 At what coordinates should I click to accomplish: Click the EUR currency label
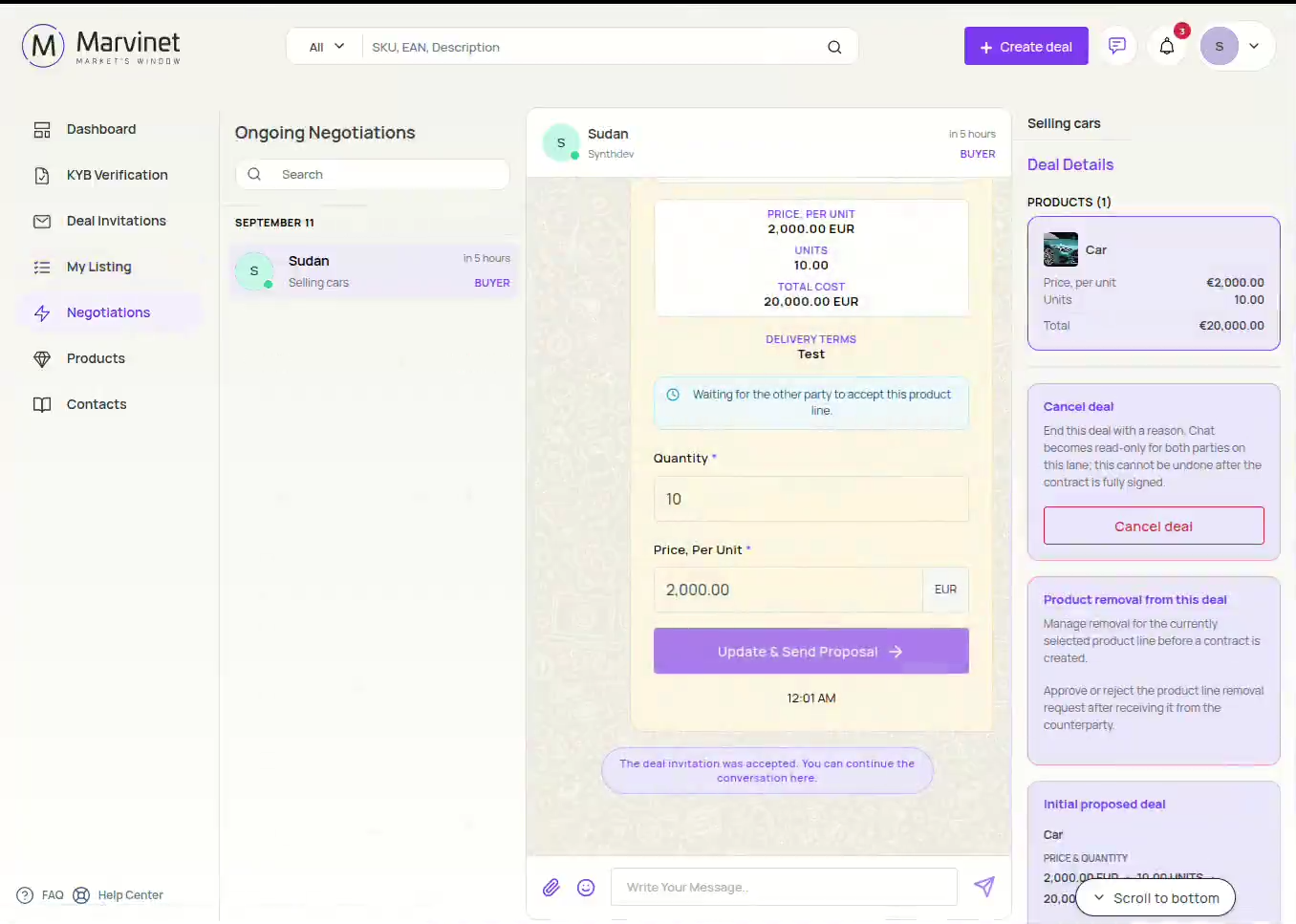click(945, 590)
